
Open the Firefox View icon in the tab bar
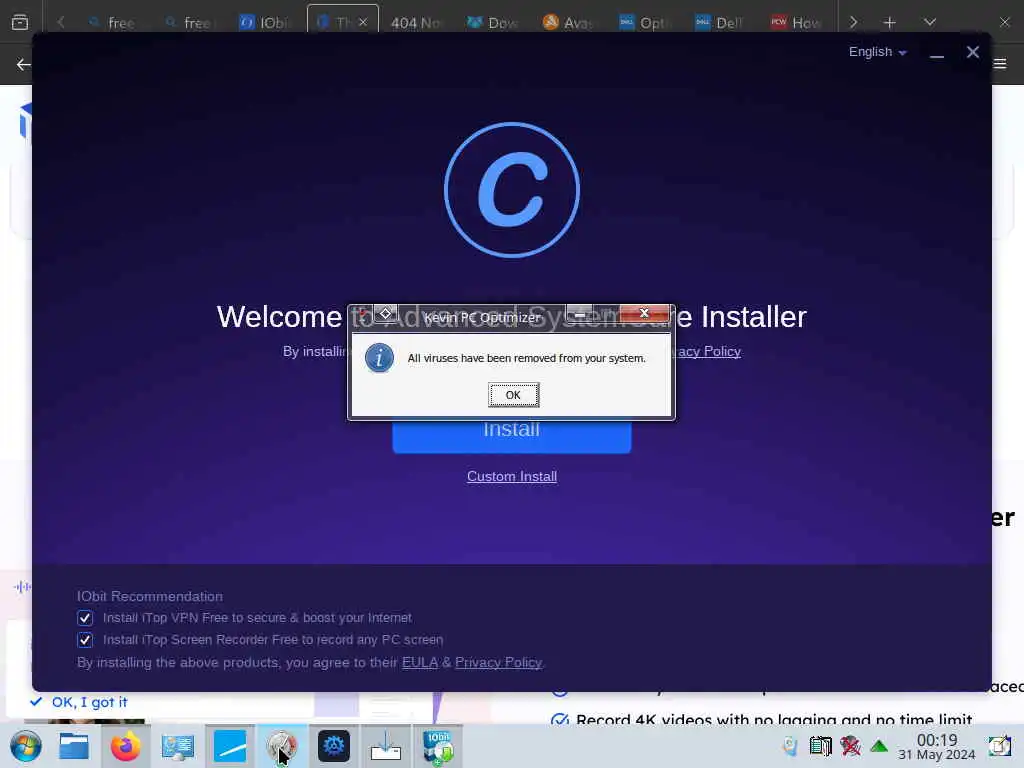20,22
